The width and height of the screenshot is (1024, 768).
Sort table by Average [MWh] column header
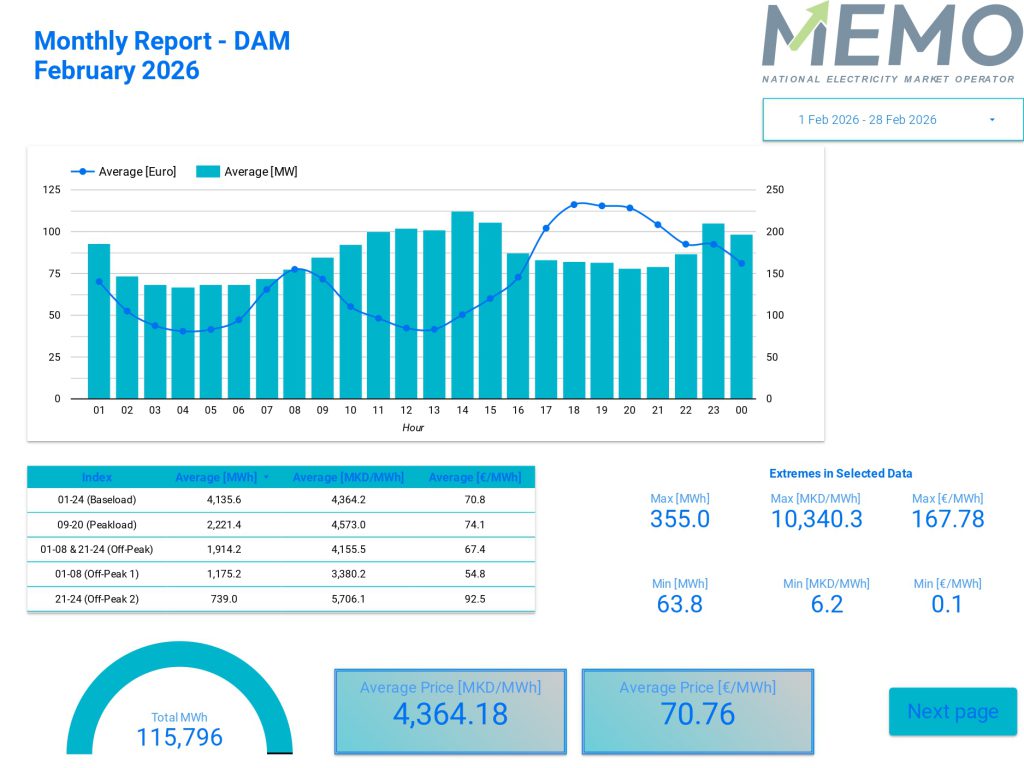pyautogui.click(x=217, y=477)
